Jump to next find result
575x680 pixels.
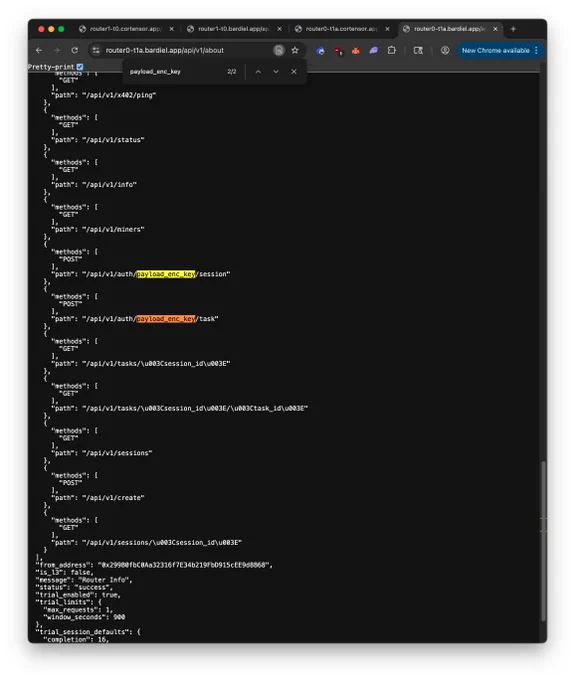point(276,72)
